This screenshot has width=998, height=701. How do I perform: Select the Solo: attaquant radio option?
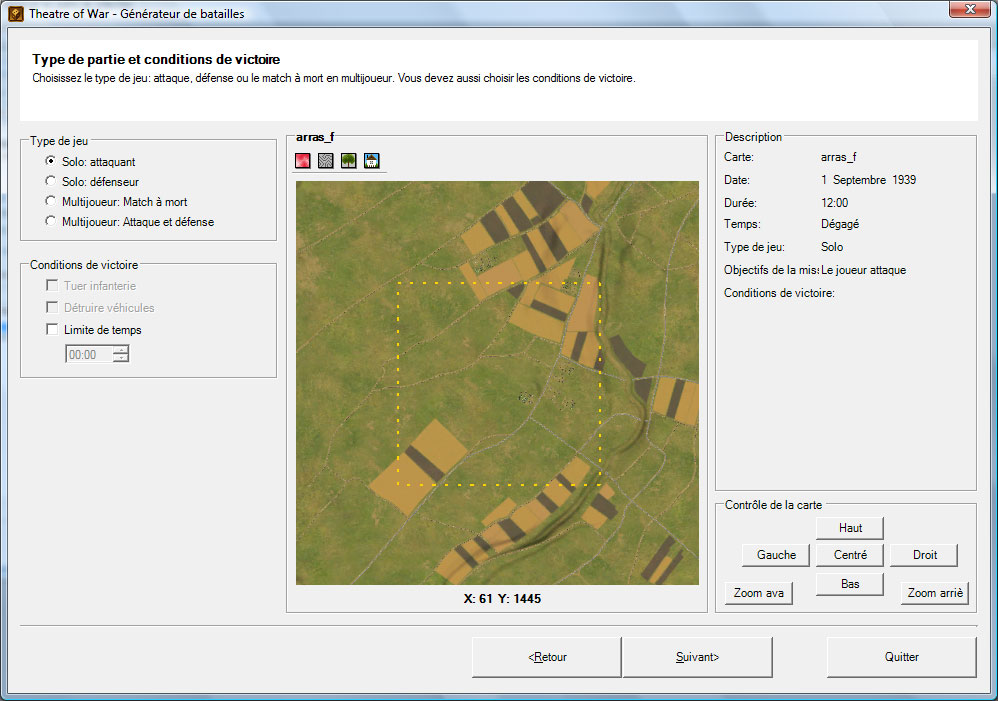click(x=51, y=161)
